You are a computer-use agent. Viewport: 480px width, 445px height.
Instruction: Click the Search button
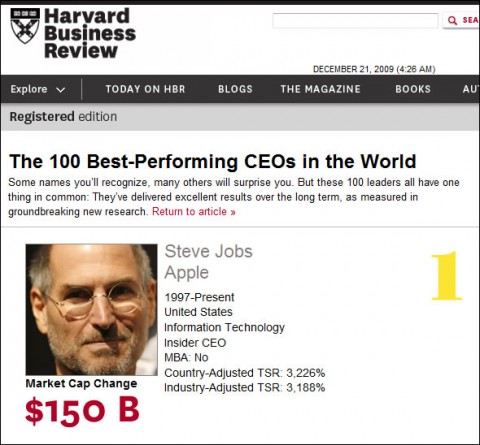point(461,20)
